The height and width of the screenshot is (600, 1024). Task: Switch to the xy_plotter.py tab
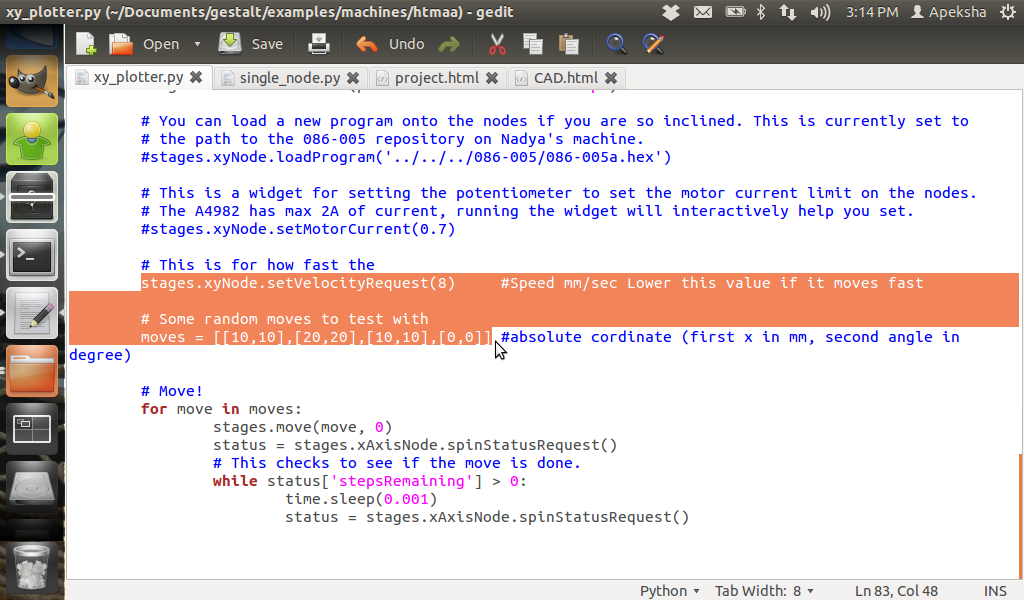tap(138, 77)
